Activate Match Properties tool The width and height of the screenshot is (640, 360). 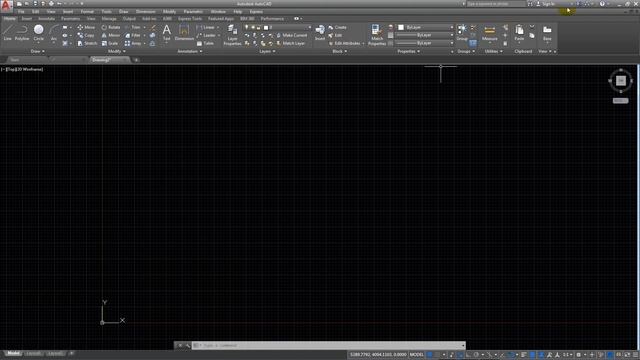click(x=377, y=35)
